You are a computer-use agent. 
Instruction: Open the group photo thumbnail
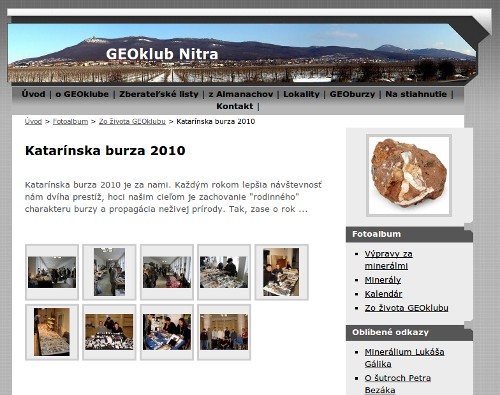pos(224,332)
